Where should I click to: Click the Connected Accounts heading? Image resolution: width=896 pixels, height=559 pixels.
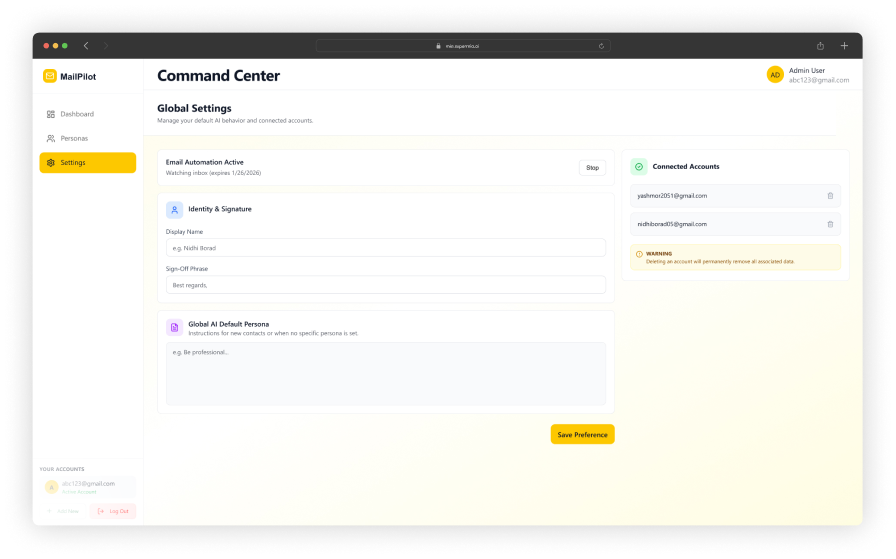(686, 167)
